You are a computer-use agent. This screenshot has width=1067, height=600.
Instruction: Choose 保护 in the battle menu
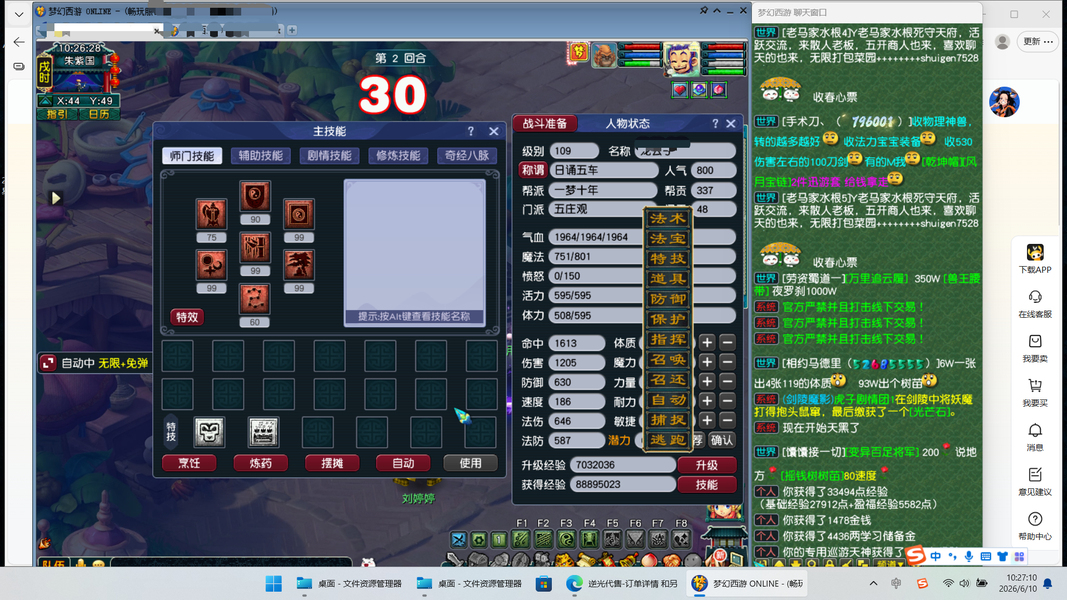668,319
